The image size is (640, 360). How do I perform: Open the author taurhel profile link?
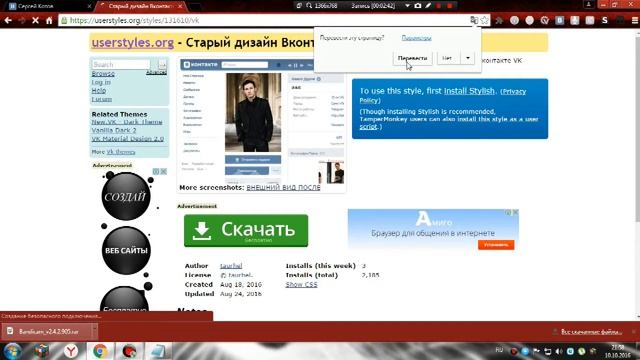click(231, 266)
